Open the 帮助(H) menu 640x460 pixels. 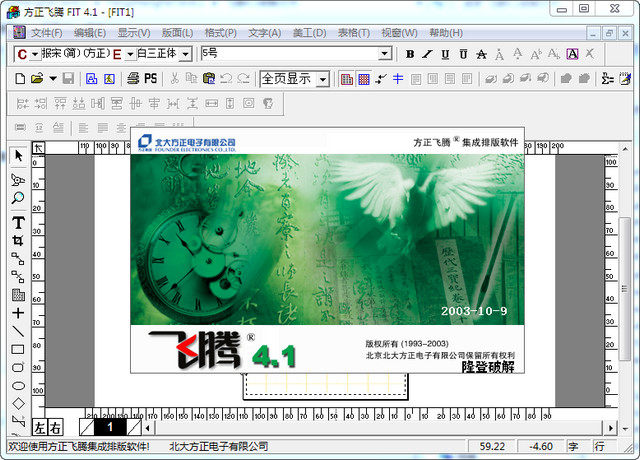coord(446,33)
